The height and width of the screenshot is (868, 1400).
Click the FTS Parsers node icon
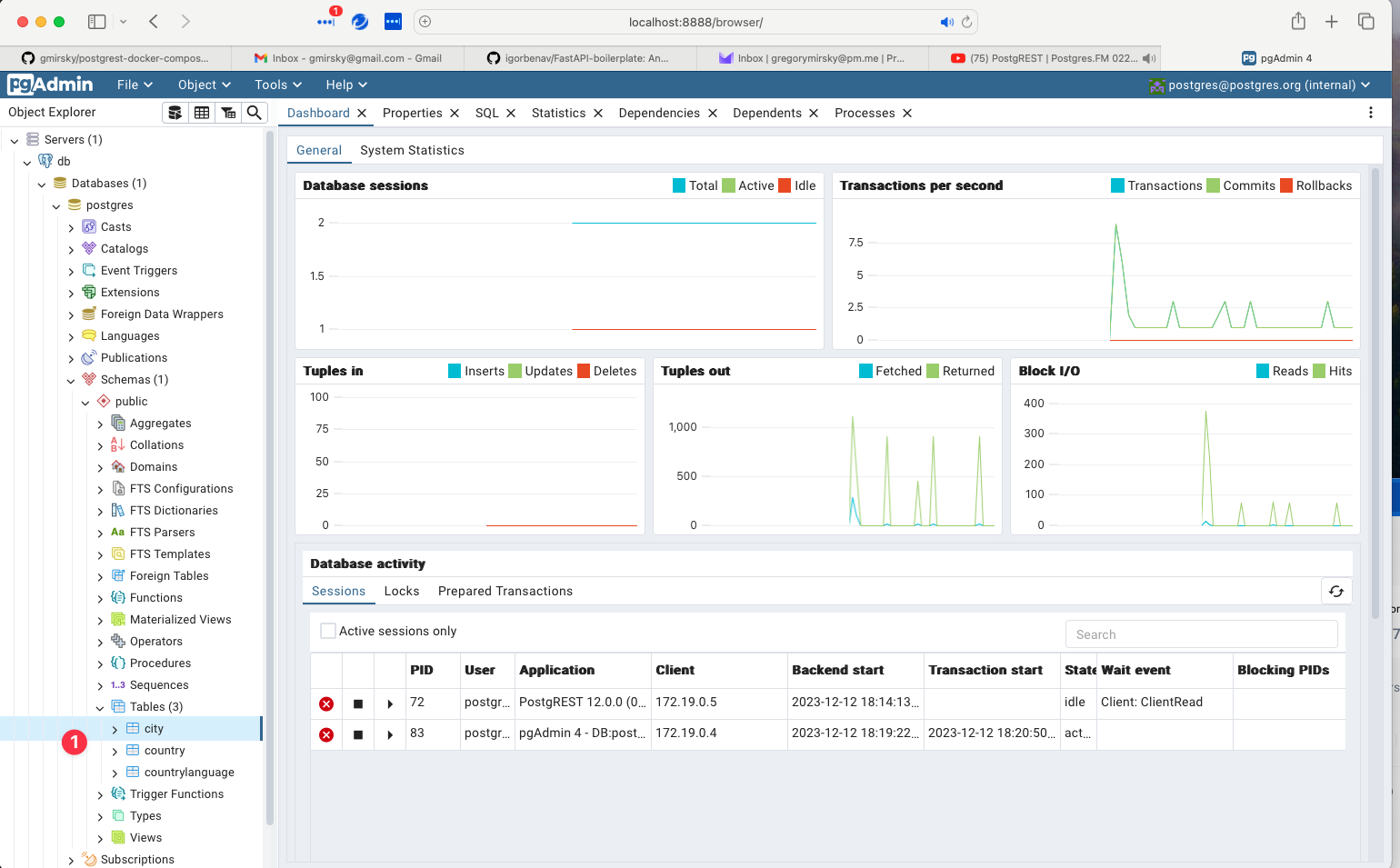pyautogui.click(x=118, y=532)
